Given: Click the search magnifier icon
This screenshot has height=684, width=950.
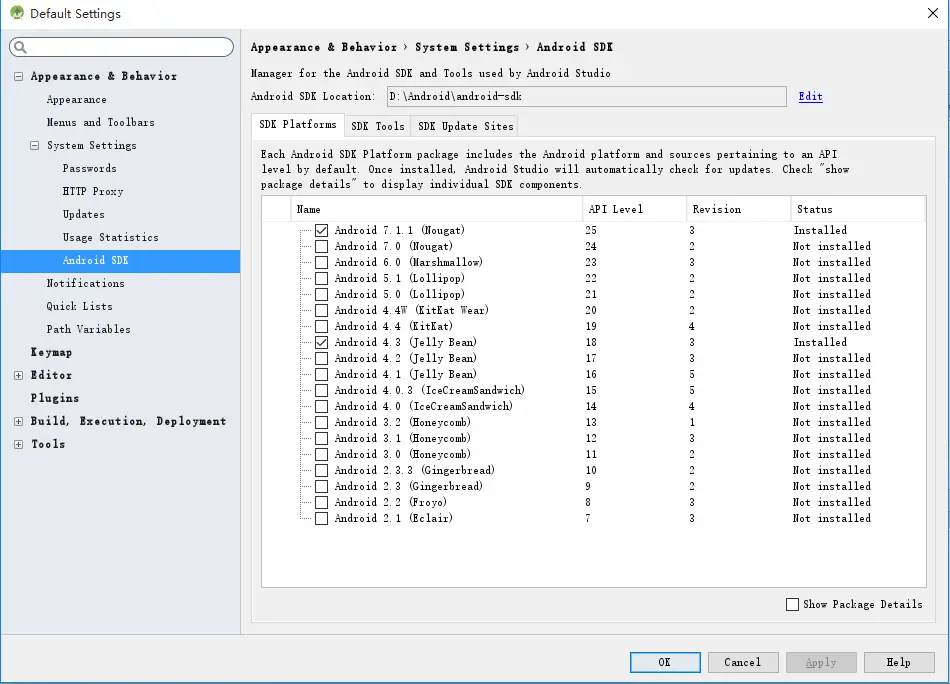Looking at the screenshot, I should point(20,47).
